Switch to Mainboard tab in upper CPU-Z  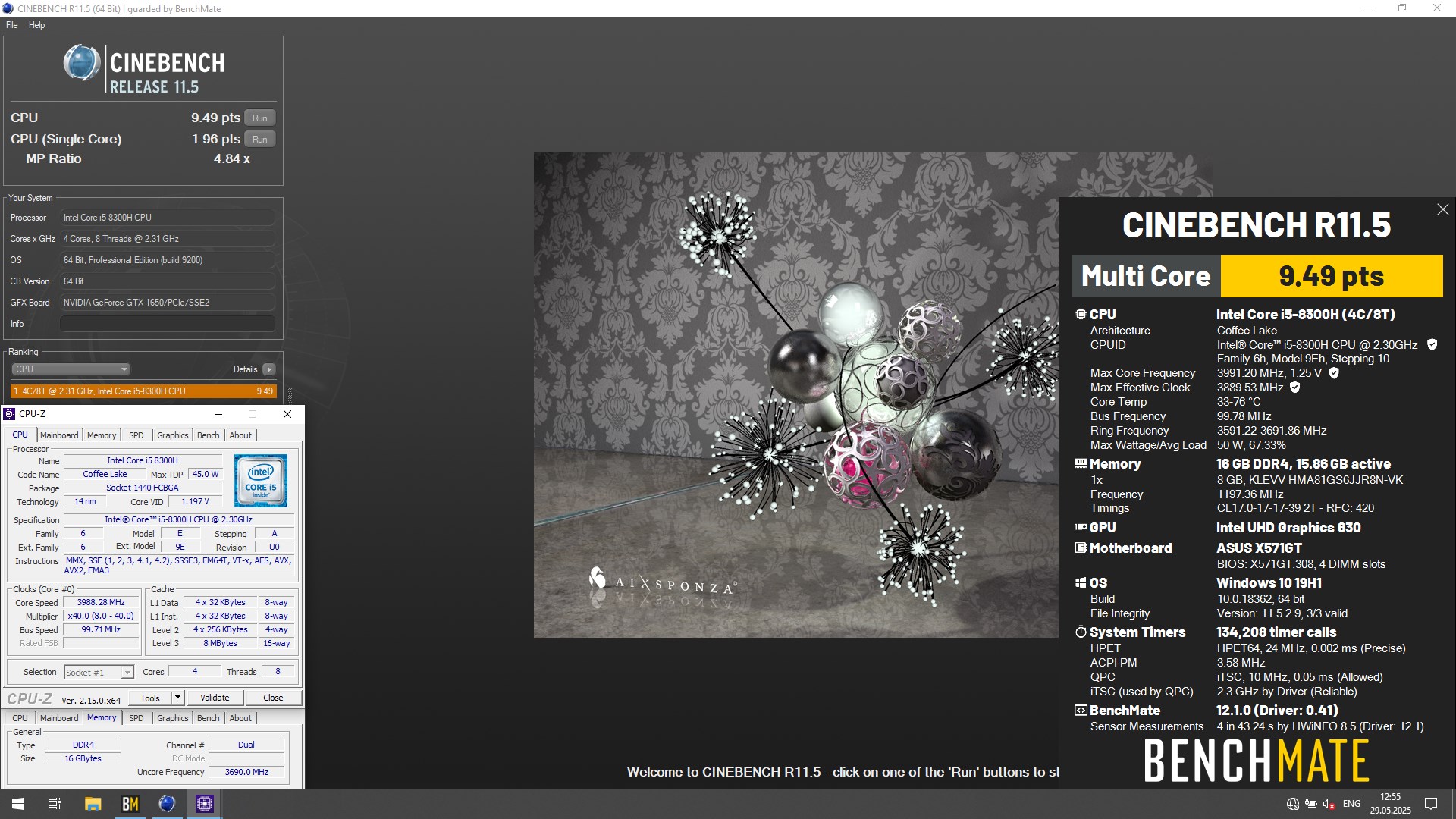(59, 435)
